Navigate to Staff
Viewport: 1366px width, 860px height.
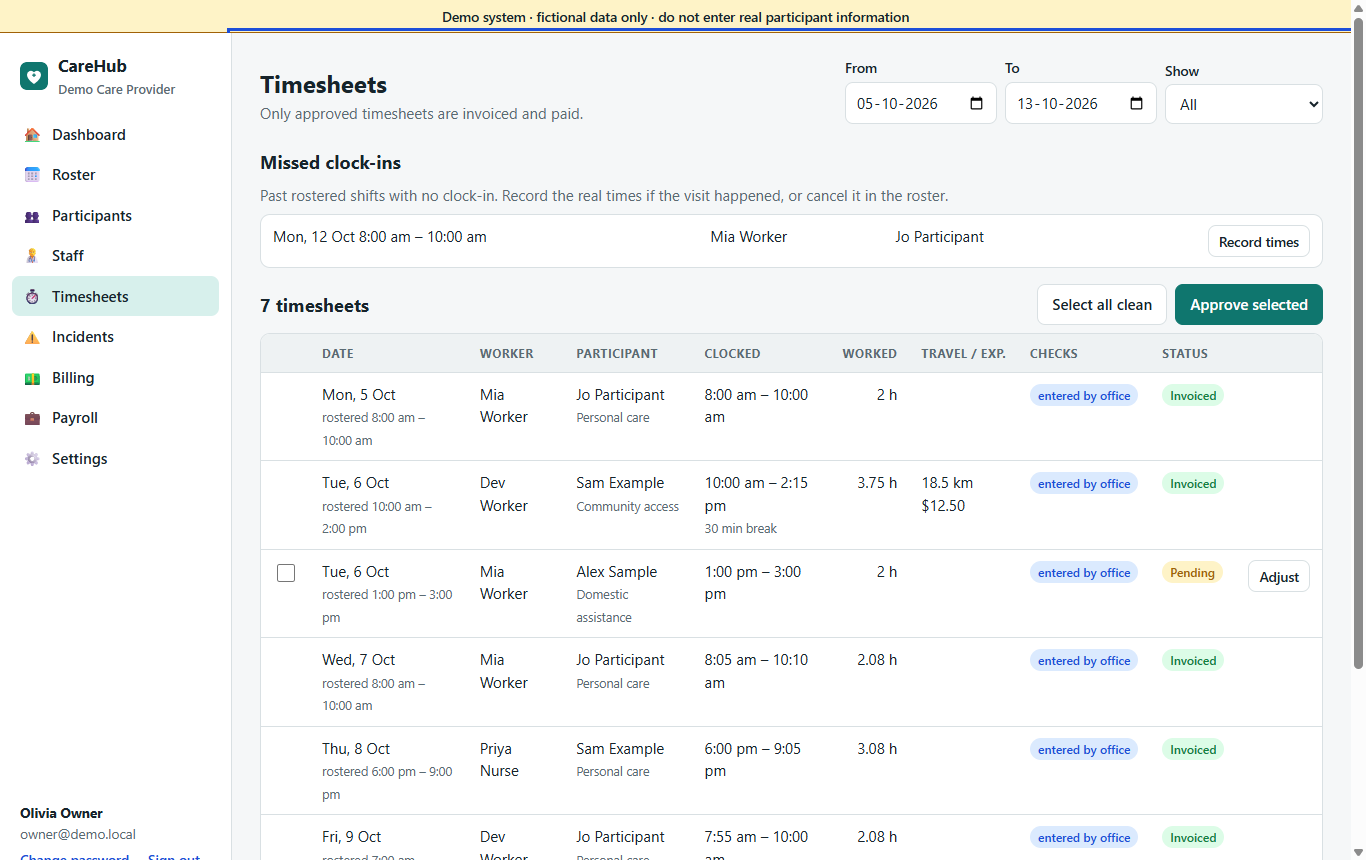tap(115, 256)
